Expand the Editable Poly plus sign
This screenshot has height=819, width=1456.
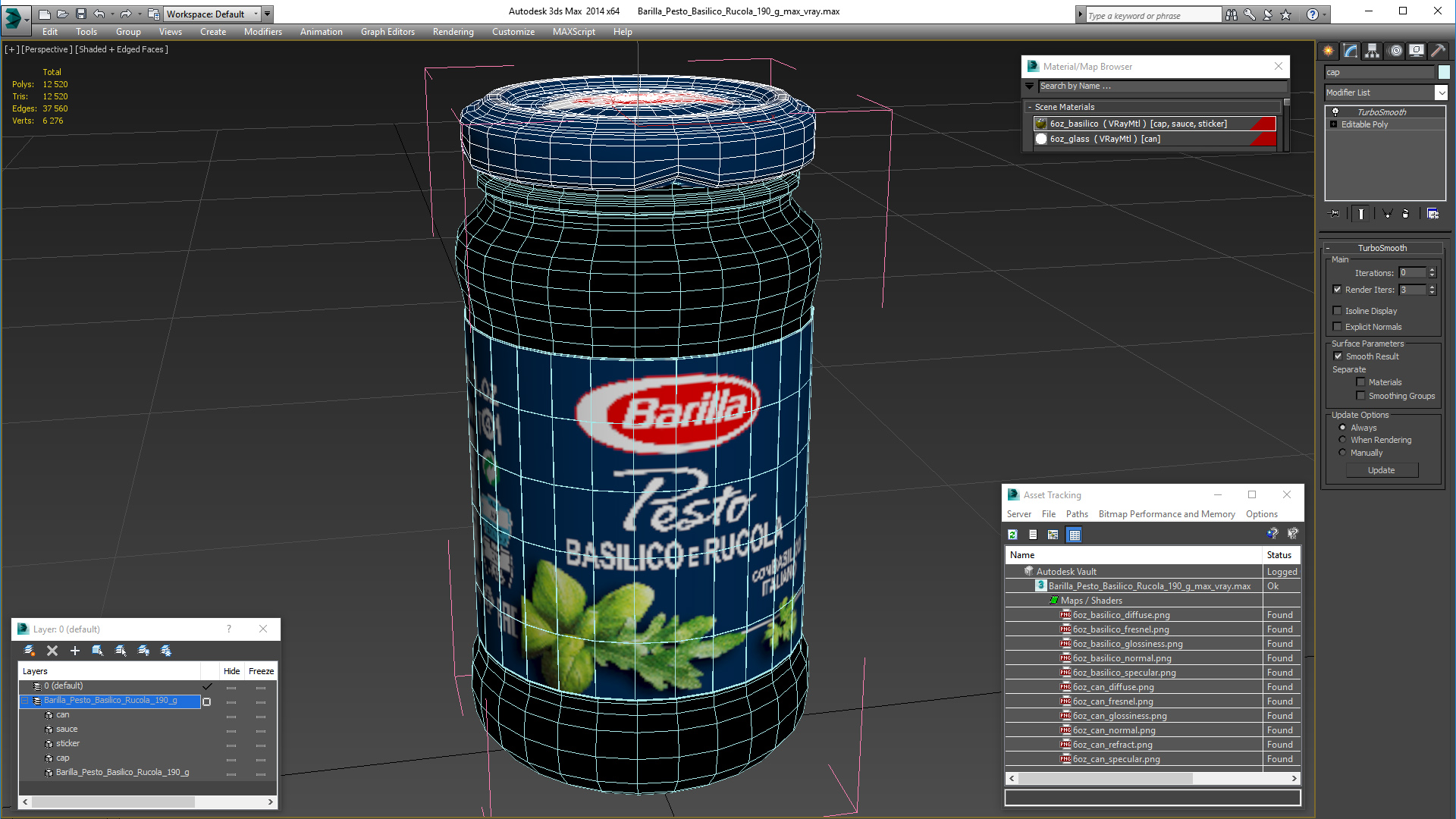(x=1333, y=124)
